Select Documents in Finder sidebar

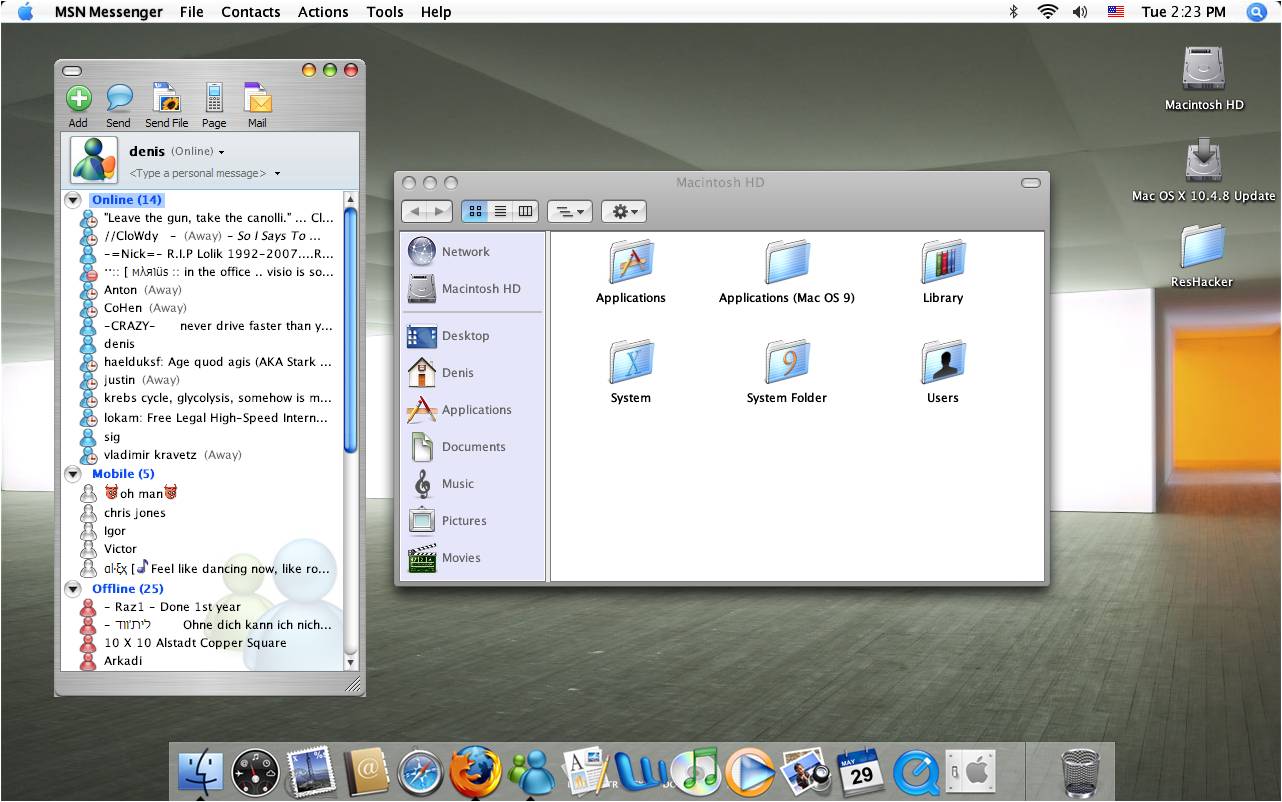coord(474,447)
